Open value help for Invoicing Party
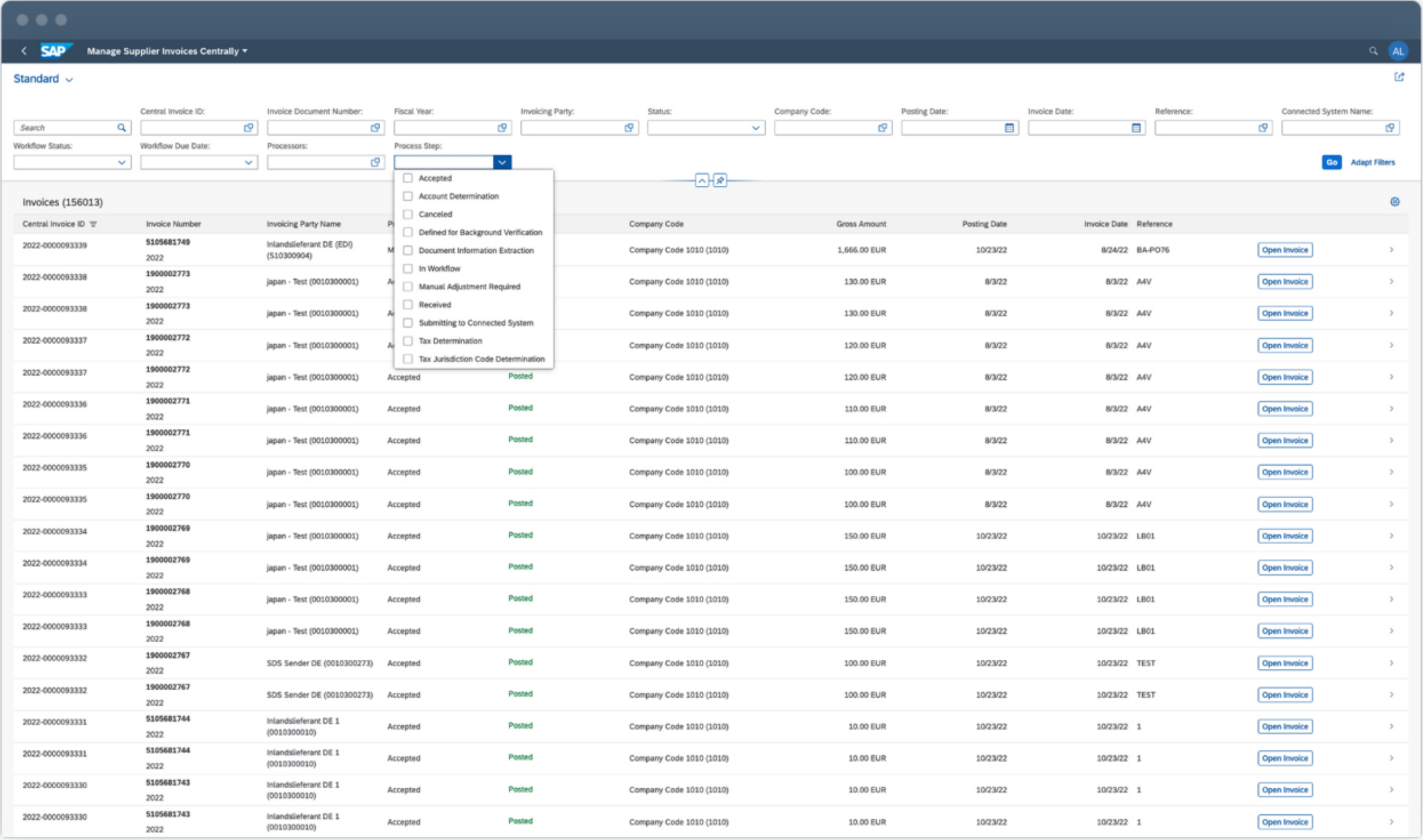Viewport: 1423px width, 840px height. (x=629, y=128)
